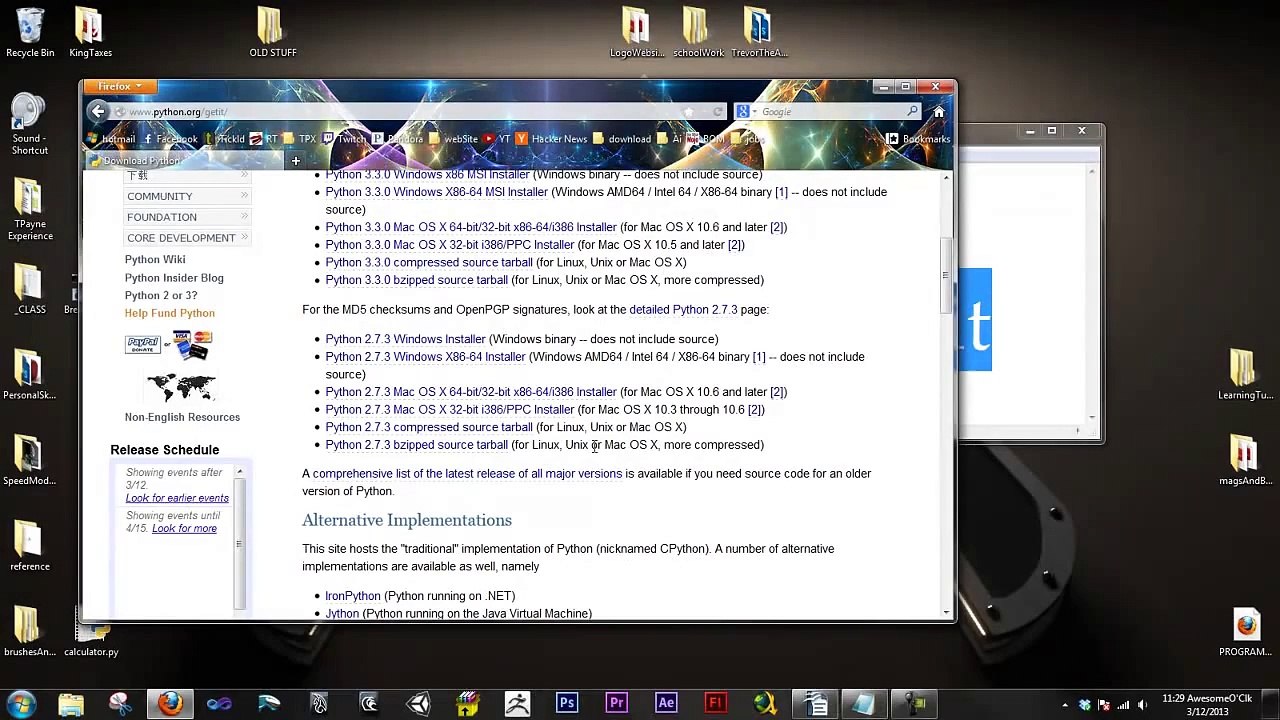The image size is (1280, 720).
Task: Download Python 2.7.3 Windows Installer
Action: coord(405,339)
